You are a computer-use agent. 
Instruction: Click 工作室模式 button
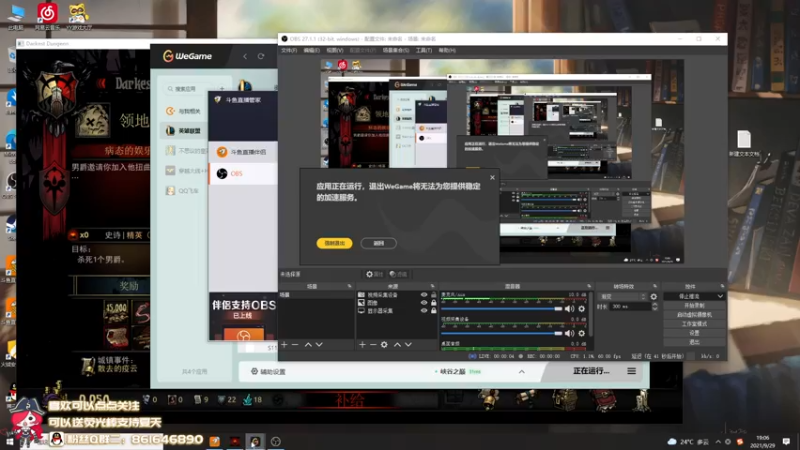[x=694, y=324]
